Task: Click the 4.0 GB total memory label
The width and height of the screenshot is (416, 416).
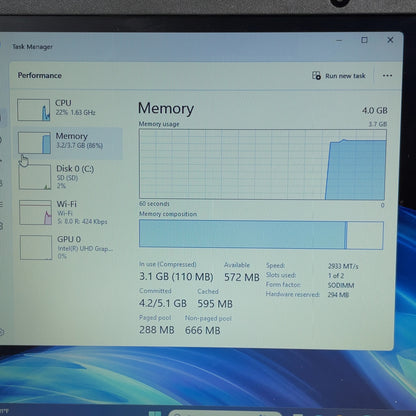Action: click(375, 110)
